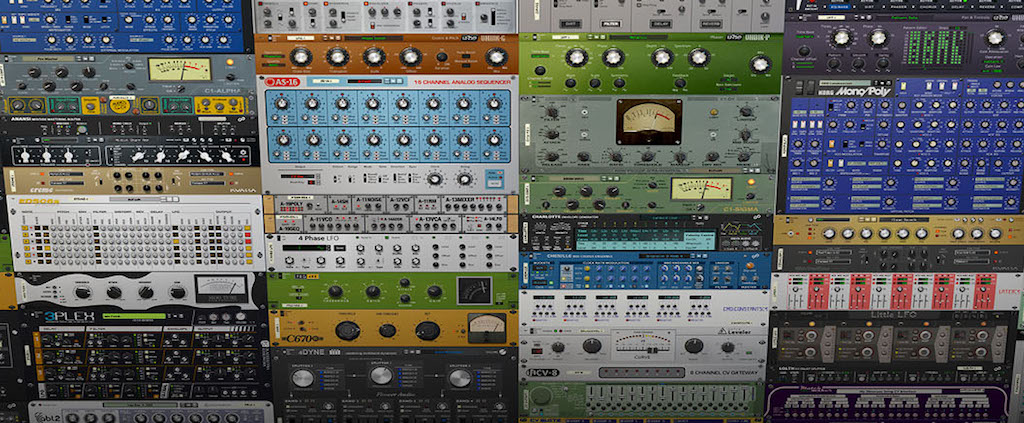Click the red "LATENCY" label
Screen dimensions: 1024x423
tap(1011, 292)
